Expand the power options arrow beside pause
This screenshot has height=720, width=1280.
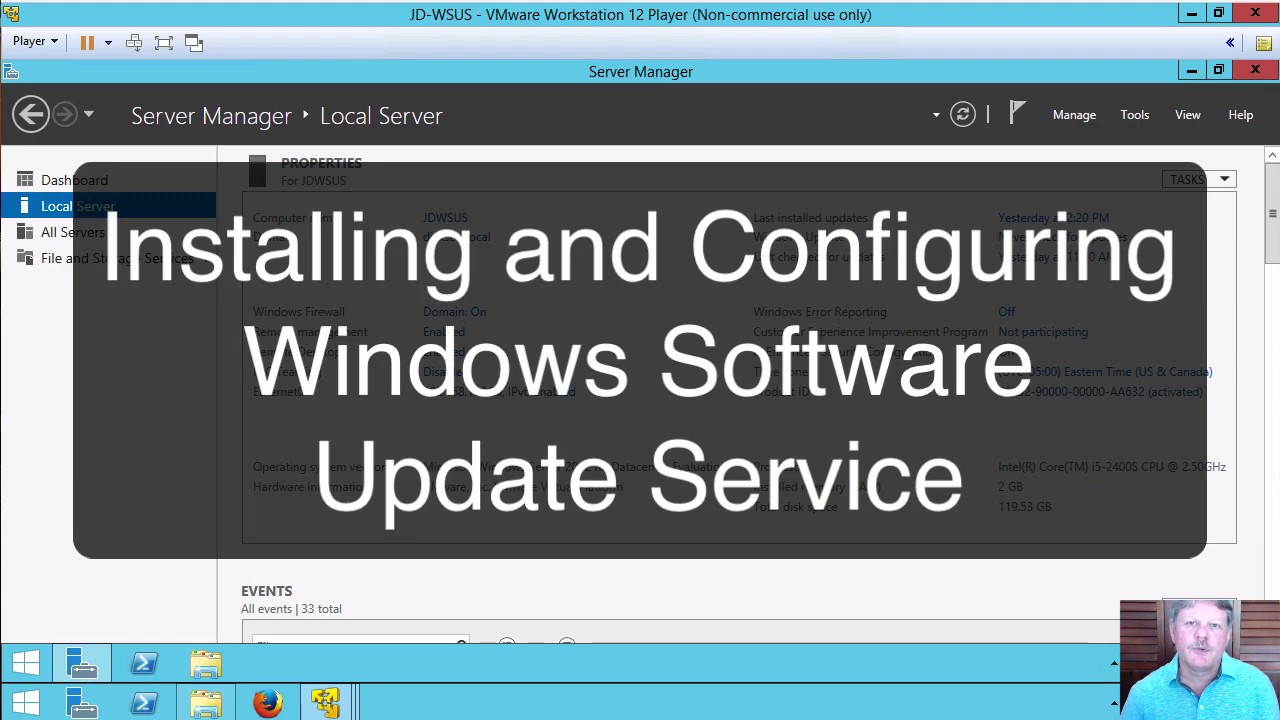(108, 43)
